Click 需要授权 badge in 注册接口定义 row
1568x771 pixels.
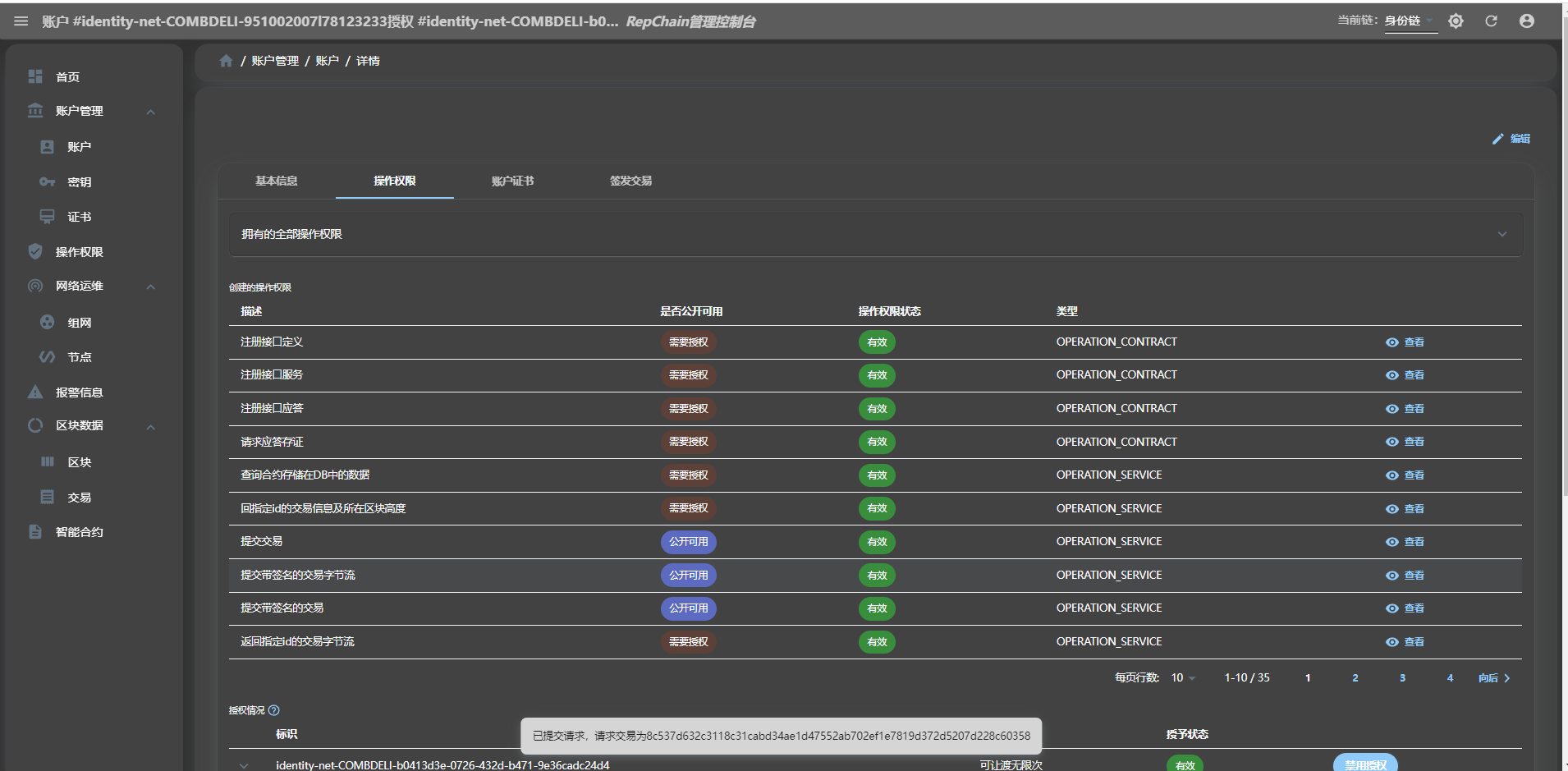click(x=689, y=342)
